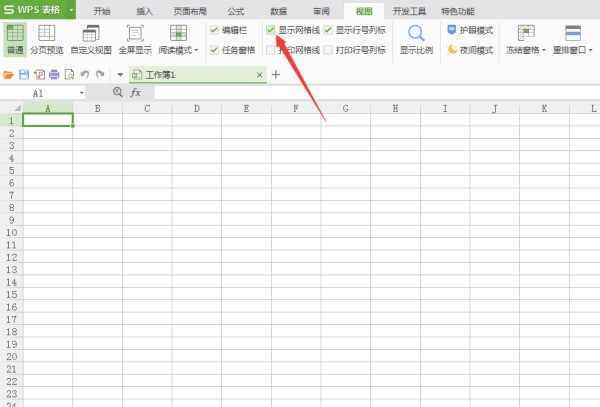This screenshot has height=407, width=600.
Task: Switch to the 插入 (Insert) tab
Action: click(x=145, y=11)
